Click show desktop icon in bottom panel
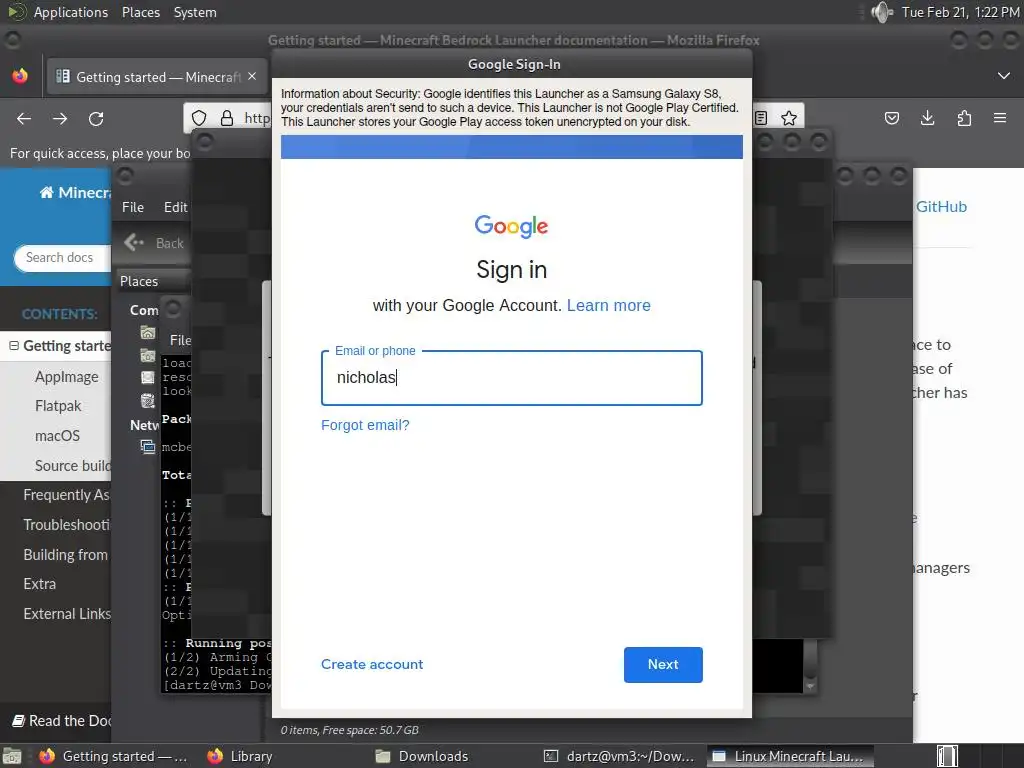1024x768 pixels. [x=12, y=756]
